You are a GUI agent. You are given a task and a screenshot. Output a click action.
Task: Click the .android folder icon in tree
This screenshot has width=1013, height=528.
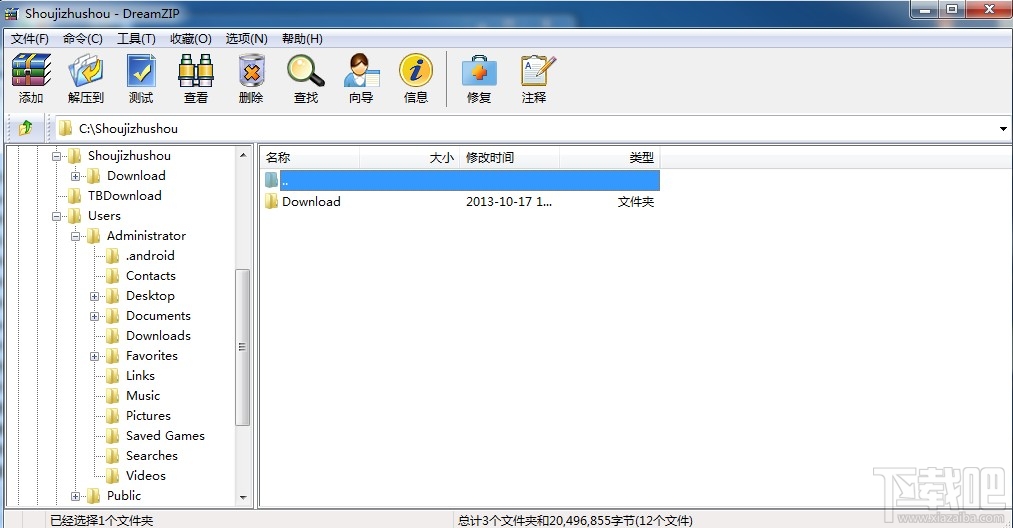pyautogui.click(x=112, y=256)
